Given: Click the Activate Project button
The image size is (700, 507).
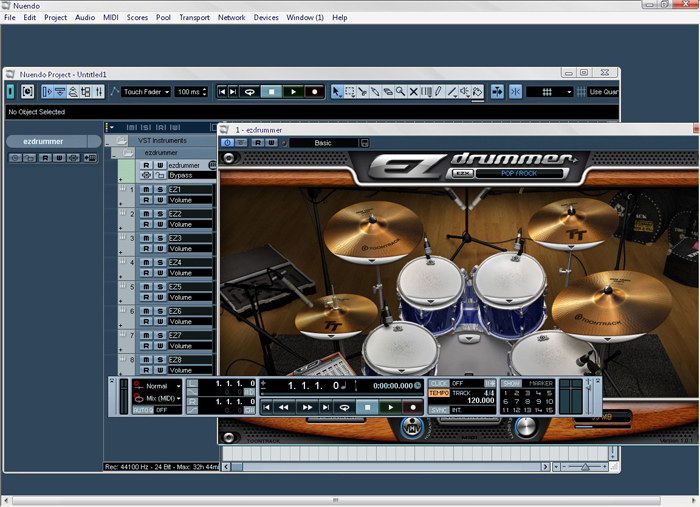Looking at the screenshot, I should (x=10, y=92).
